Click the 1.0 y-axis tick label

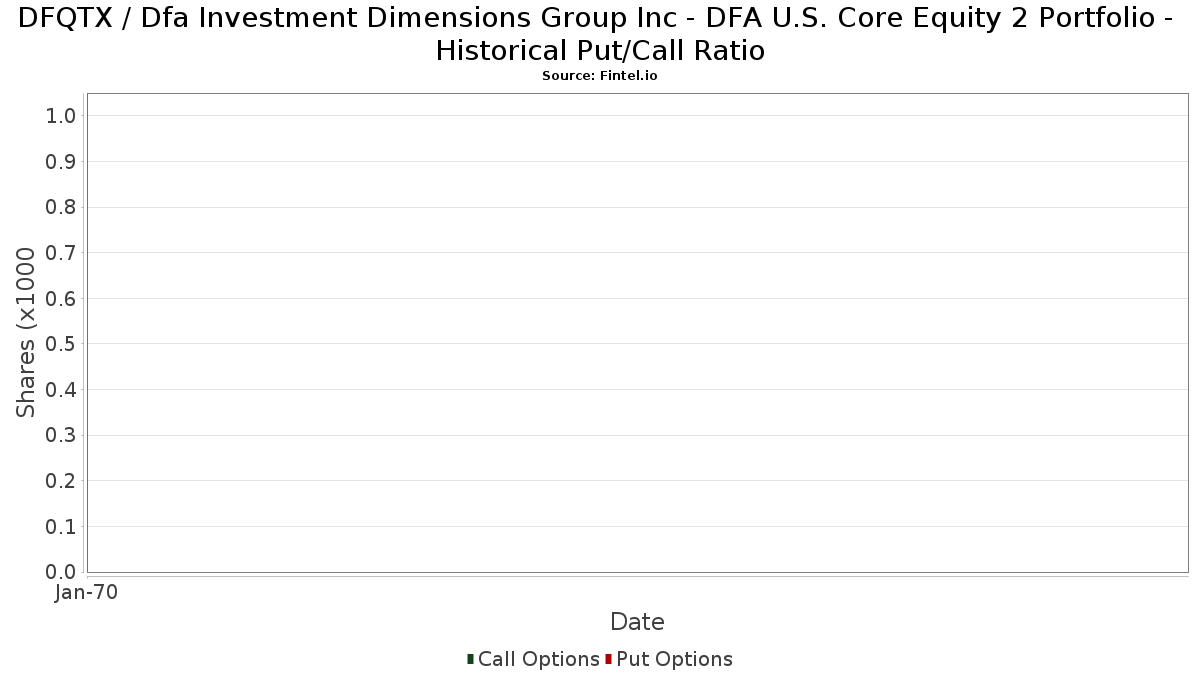61,116
